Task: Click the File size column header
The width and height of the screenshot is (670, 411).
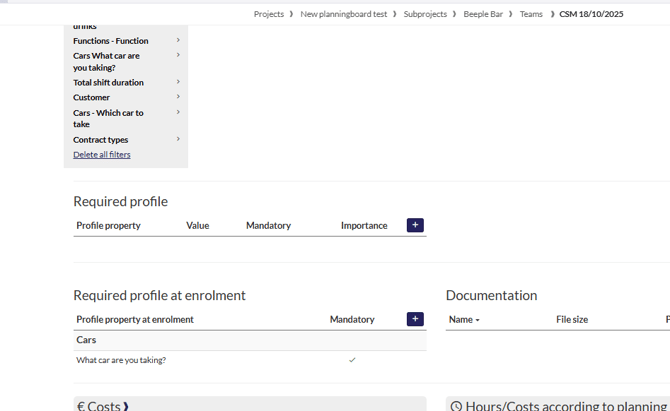Action: [x=572, y=320]
